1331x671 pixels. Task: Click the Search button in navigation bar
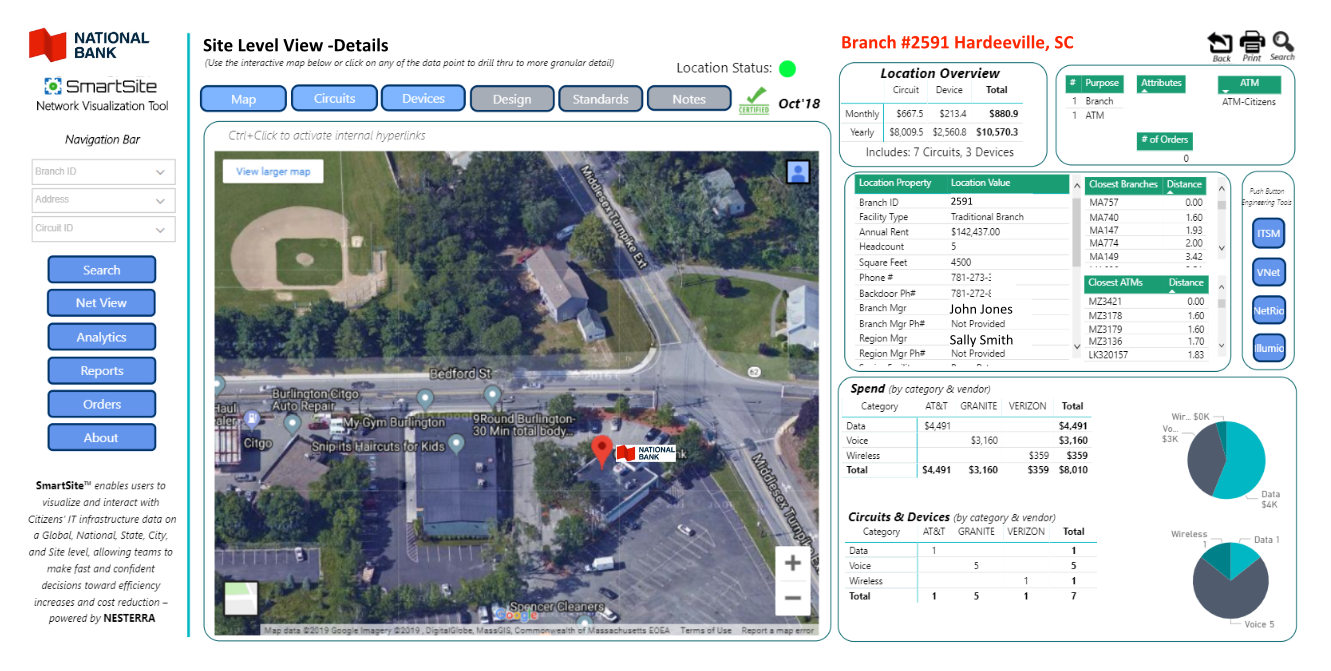(102, 270)
